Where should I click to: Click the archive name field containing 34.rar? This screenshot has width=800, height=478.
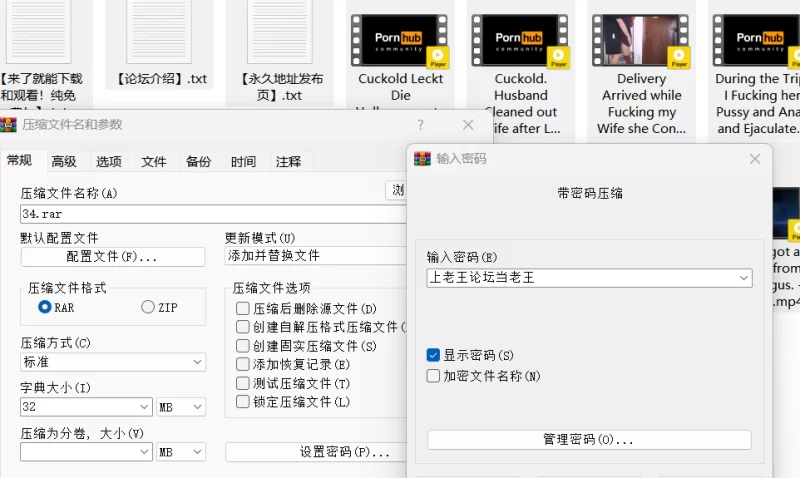pos(213,214)
